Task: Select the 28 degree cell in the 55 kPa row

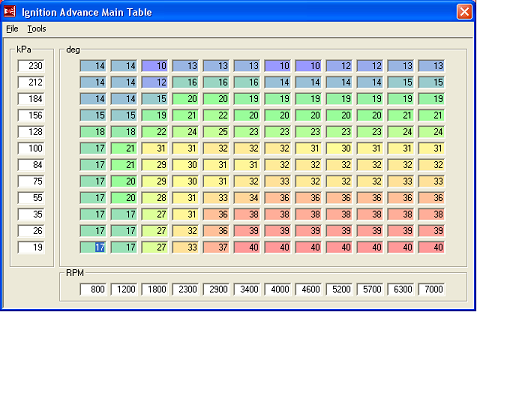Action: pyautogui.click(x=155, y=198)
